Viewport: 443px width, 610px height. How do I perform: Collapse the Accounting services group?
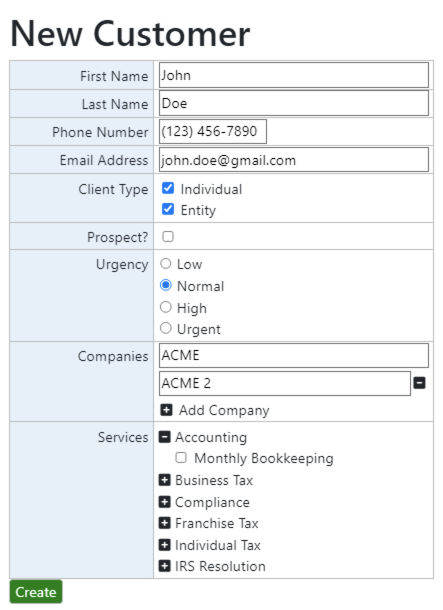tap(165, 437)
